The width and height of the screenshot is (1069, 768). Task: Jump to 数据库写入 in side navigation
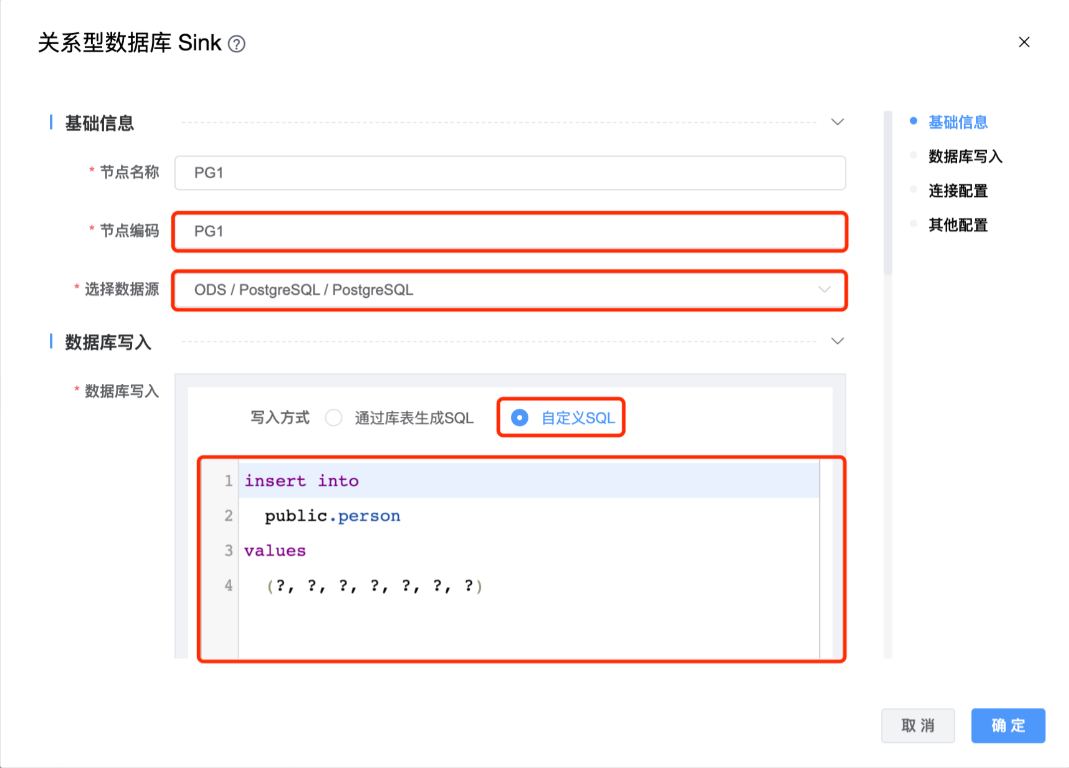(964, 156)
